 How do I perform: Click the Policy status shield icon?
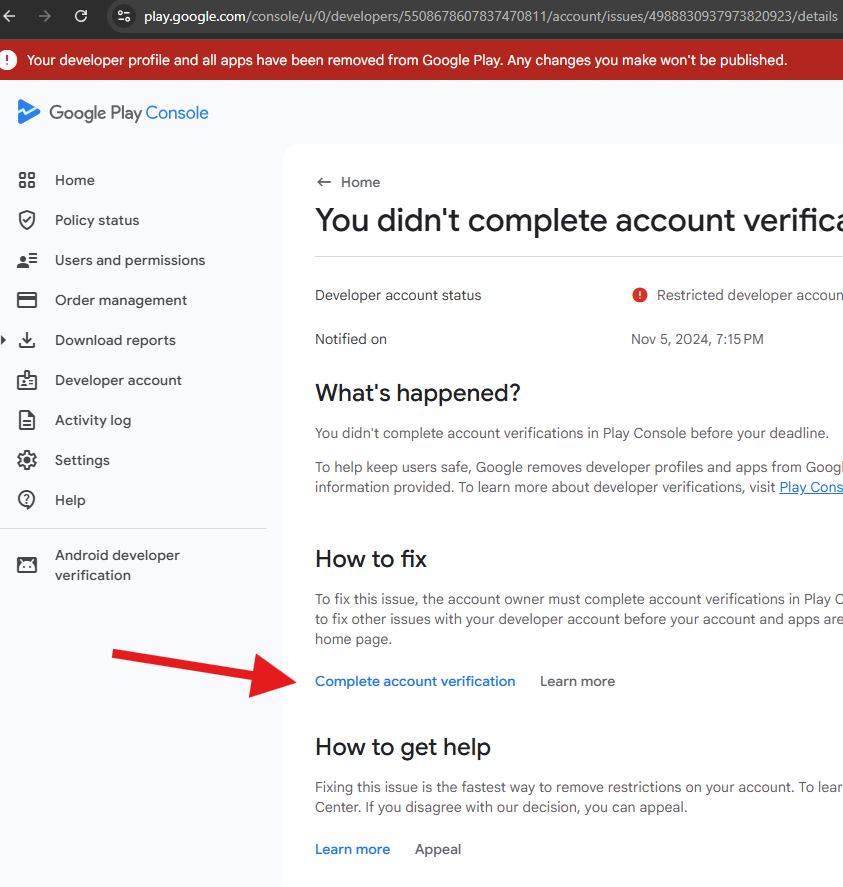click(27, 220)
